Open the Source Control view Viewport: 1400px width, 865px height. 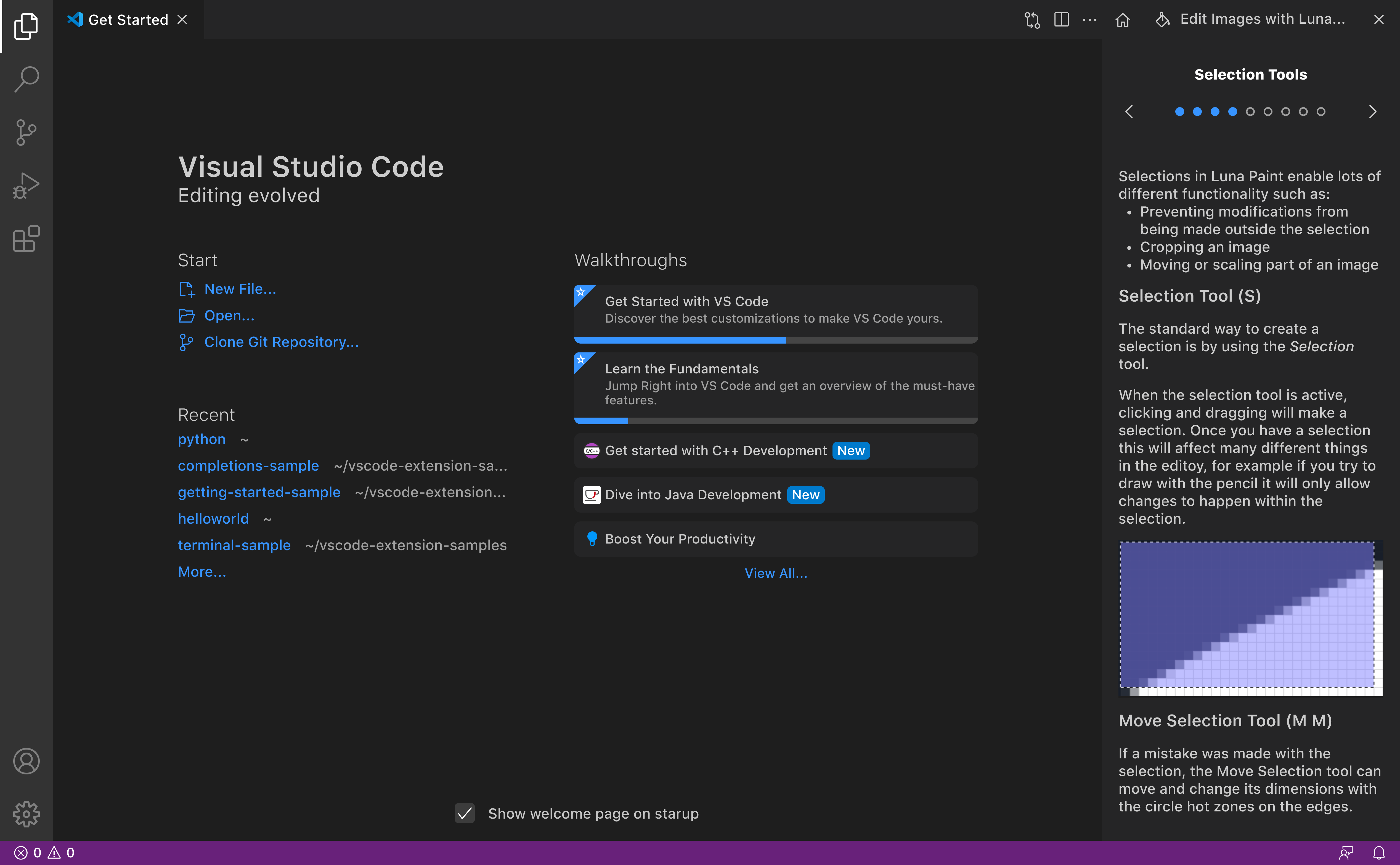(x=26, y=132)
